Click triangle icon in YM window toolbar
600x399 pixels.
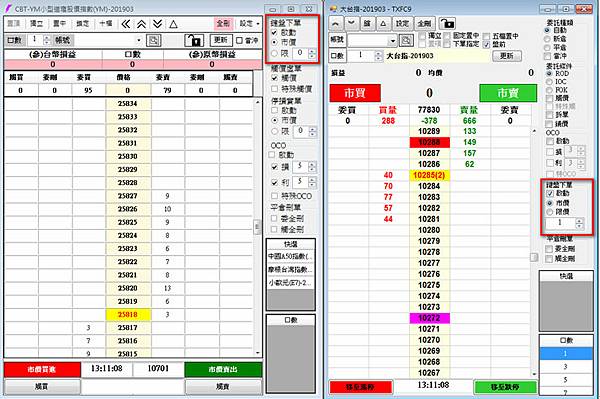tap(173, 24)
